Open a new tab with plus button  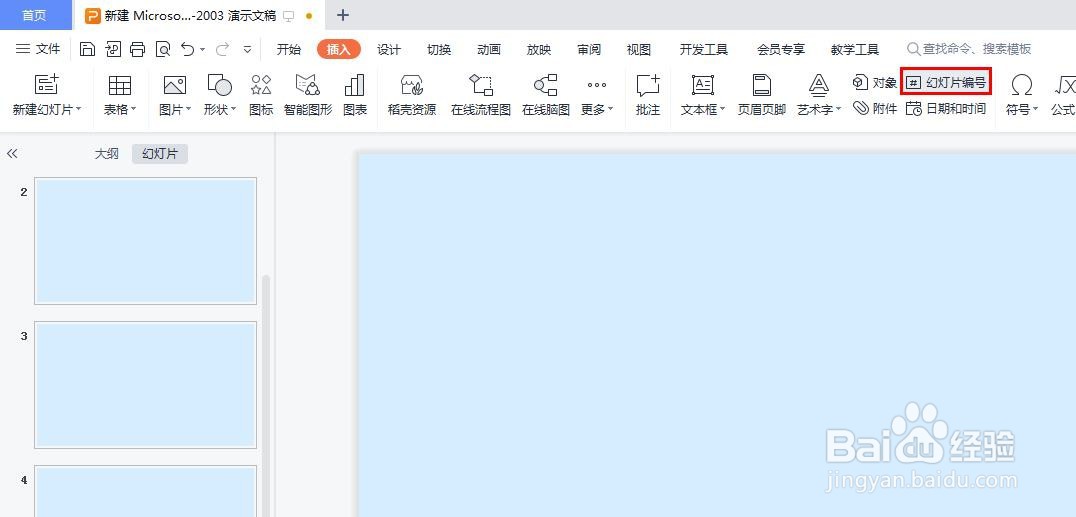[x=344, y=15]
